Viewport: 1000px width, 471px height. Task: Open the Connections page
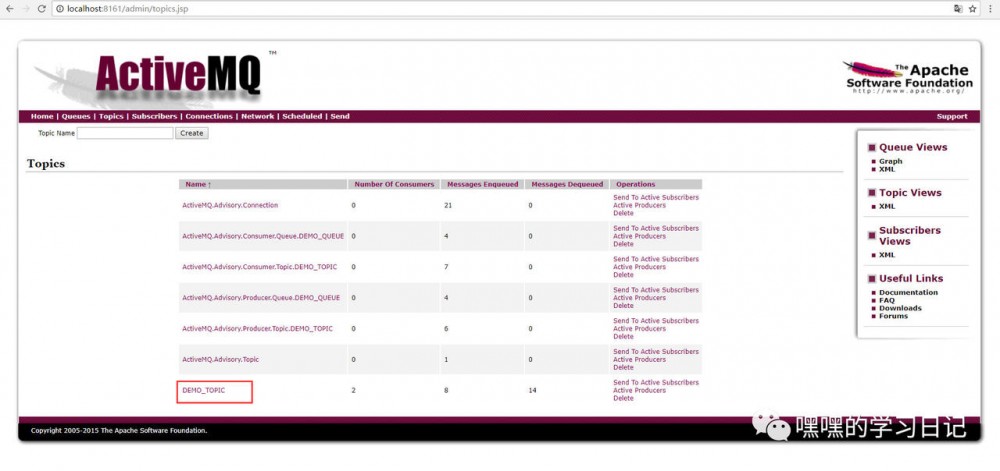[x=209, y=117]
